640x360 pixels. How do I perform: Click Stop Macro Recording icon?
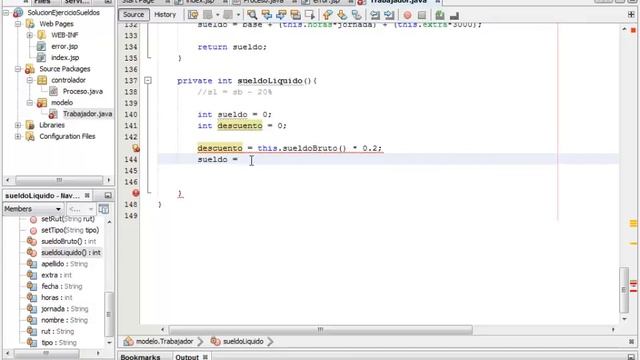pyautogui.click(x=422, y=15)
